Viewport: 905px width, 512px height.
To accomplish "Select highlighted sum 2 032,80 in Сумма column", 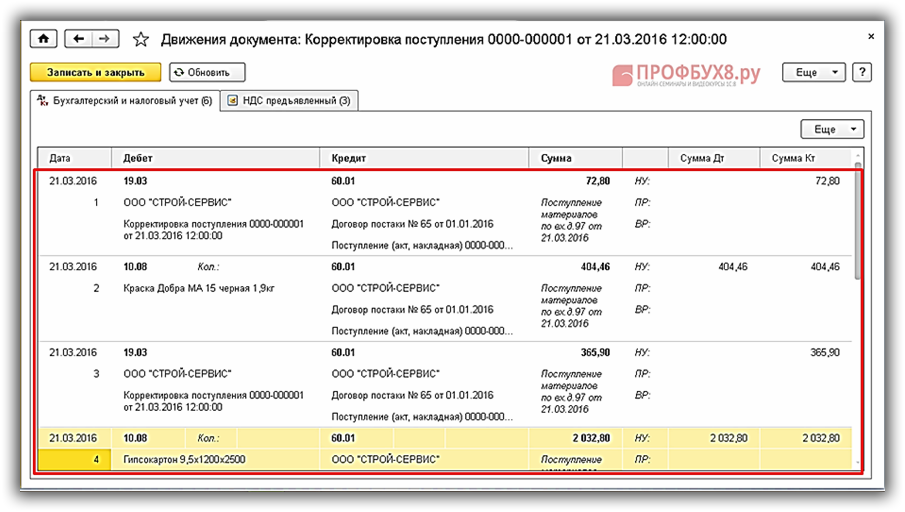I will click(591, 438).
